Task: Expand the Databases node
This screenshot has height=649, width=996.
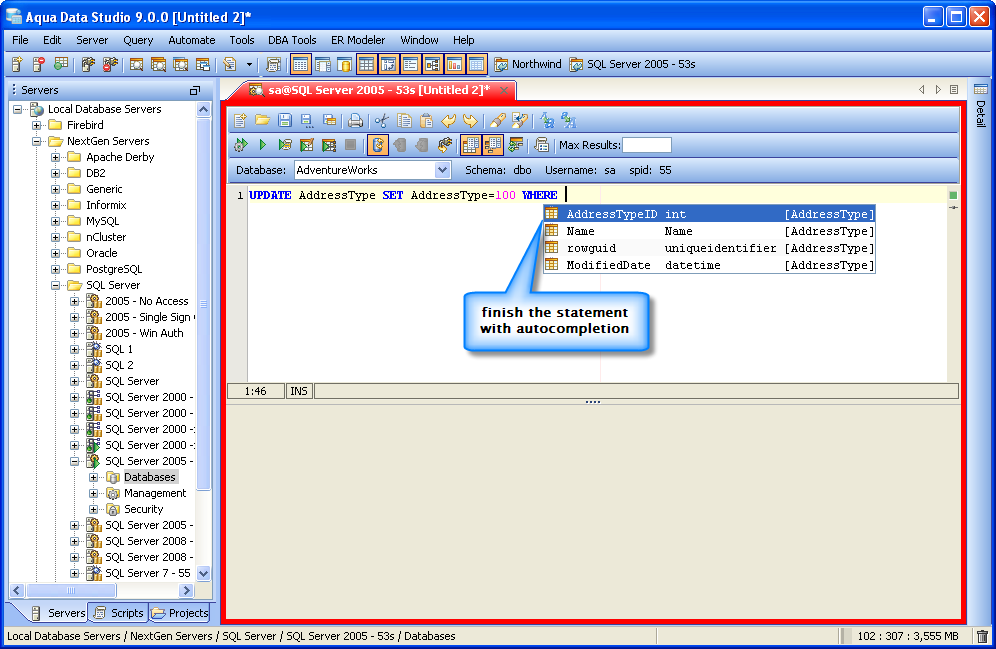Action: [94, 477]
